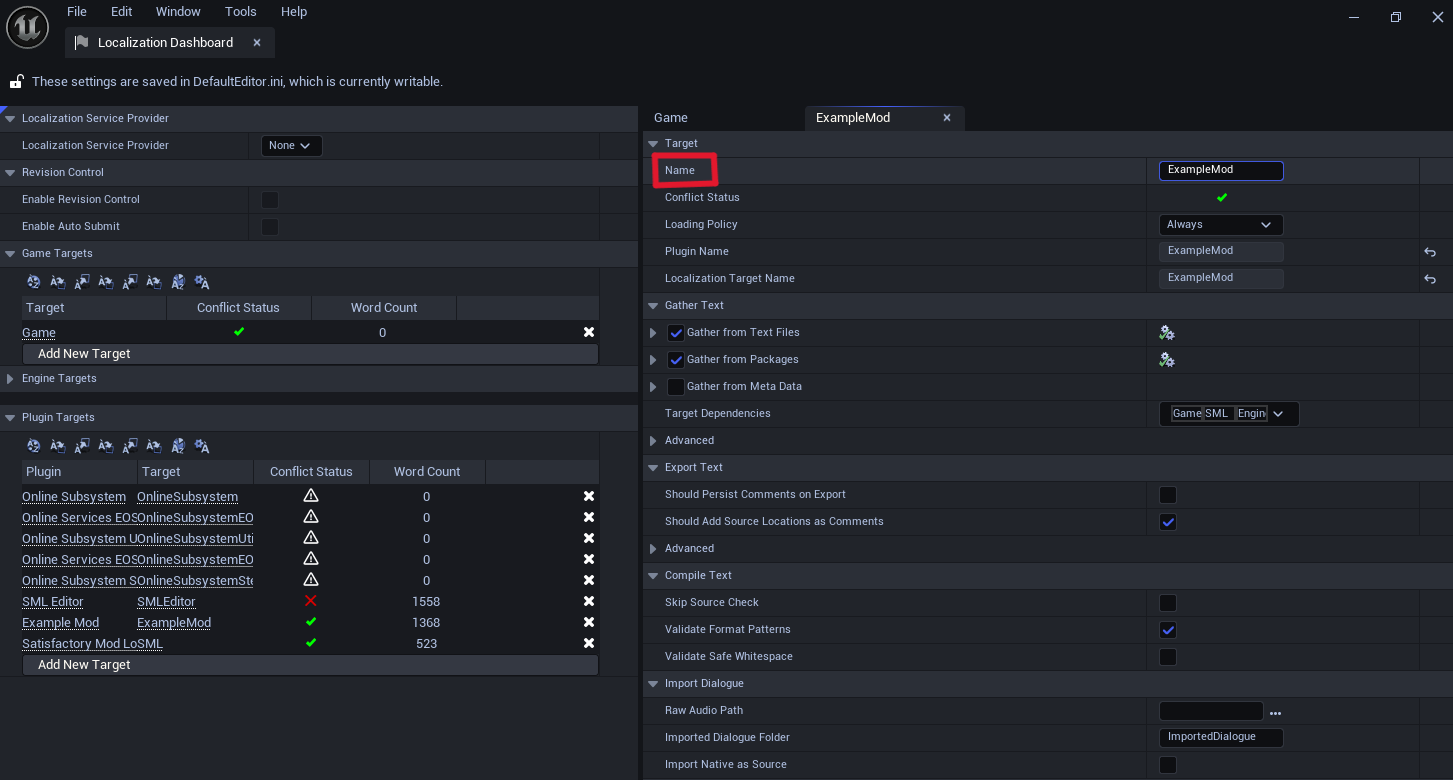
Task: Check Import Native as Source
Action: coord(1168,765)
